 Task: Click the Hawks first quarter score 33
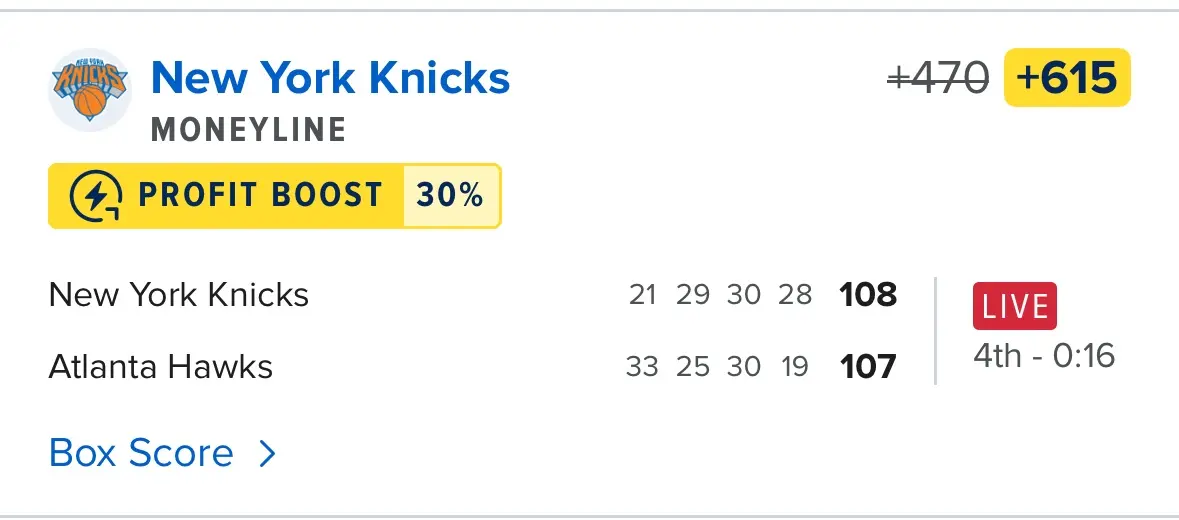coord(642,367)
